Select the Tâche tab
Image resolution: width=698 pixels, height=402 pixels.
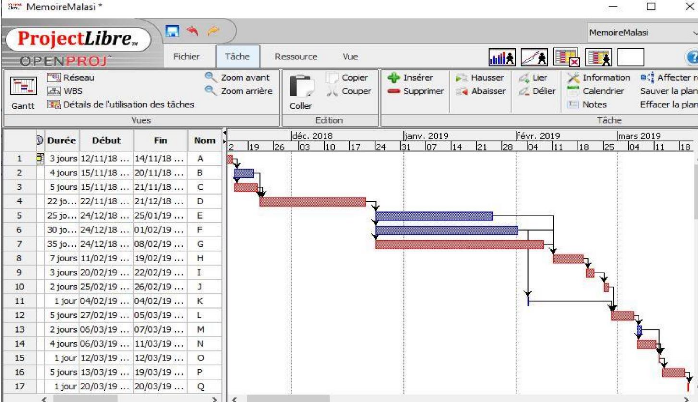coord(237,57)
